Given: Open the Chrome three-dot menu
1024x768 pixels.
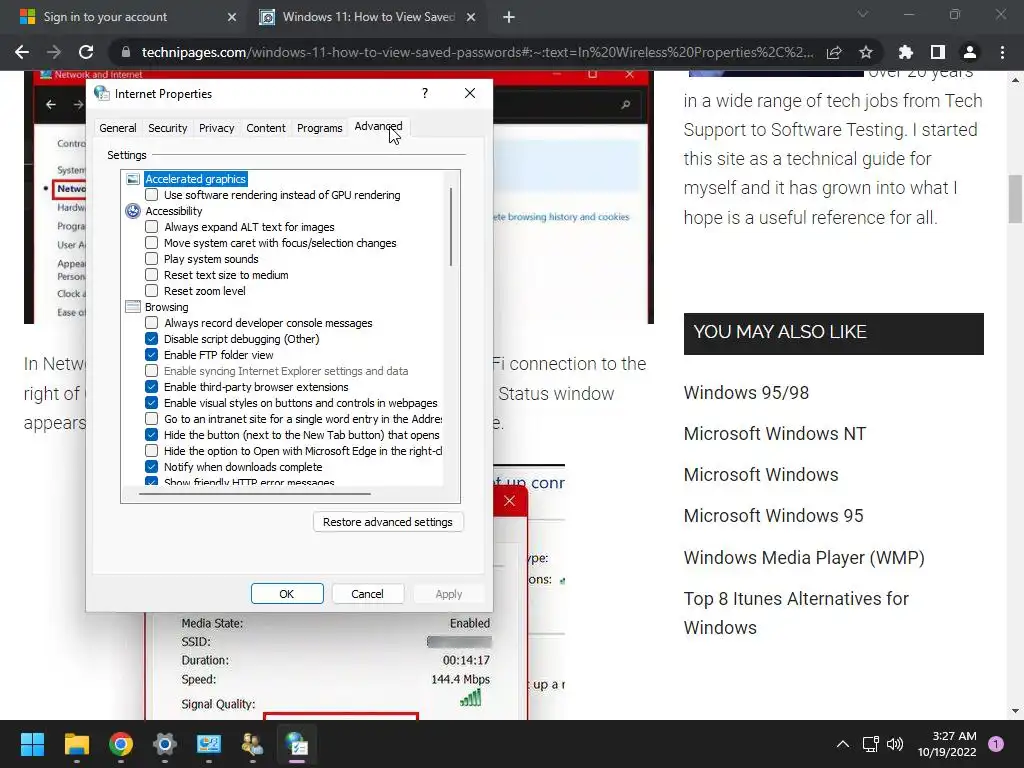Looking at the screenshot, I should (1002, 52).
